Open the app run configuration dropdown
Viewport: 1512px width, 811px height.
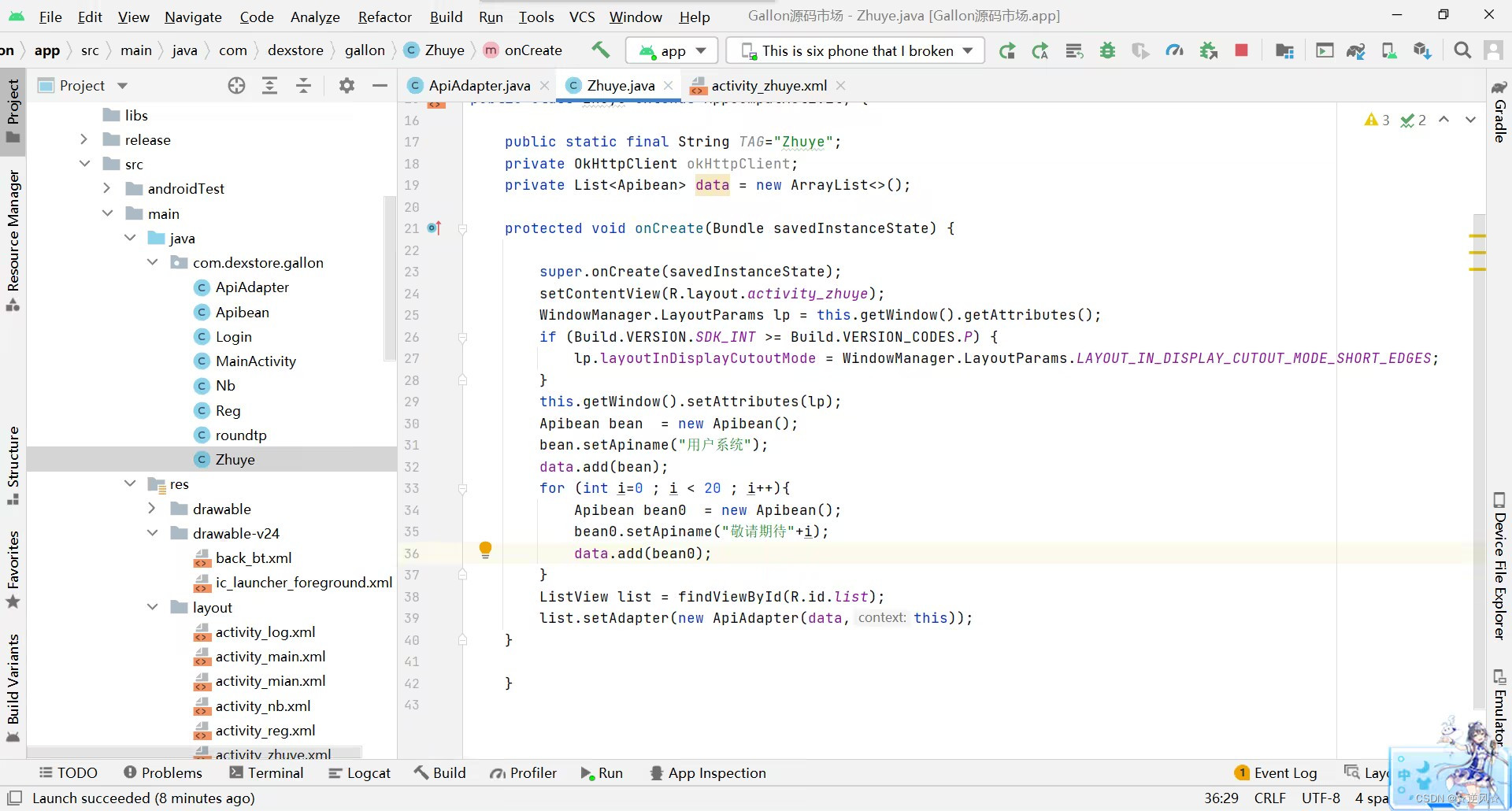(x=672, y=51)
